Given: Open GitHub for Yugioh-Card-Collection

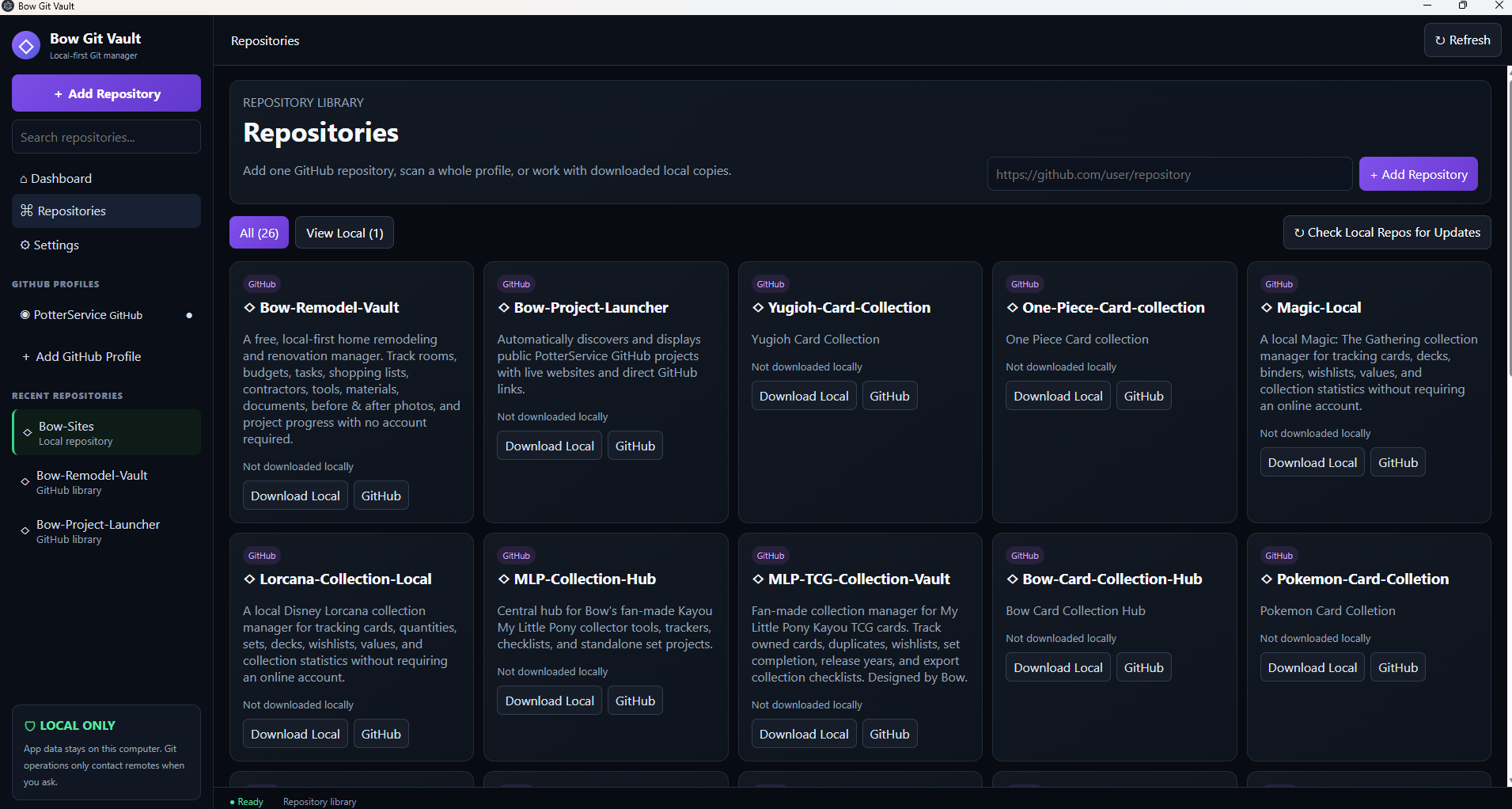Looking at the screenshot, I should [x=889, y=396].
